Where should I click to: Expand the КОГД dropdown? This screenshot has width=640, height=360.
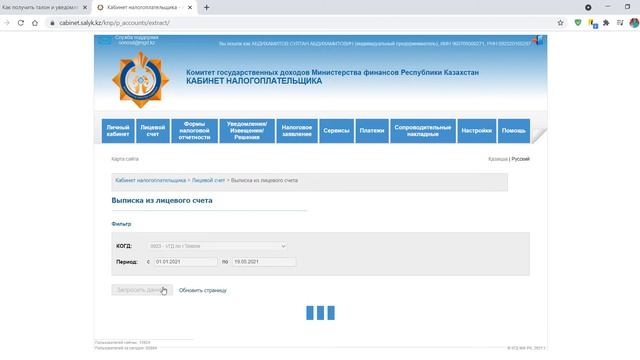coord(217,246)
